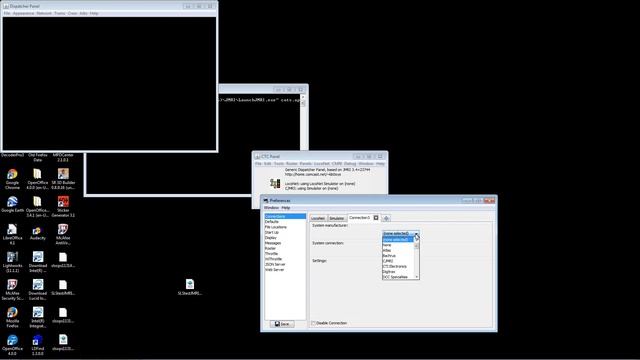Select the LibreOffice 4.1 icon

[x=12, y=234]
